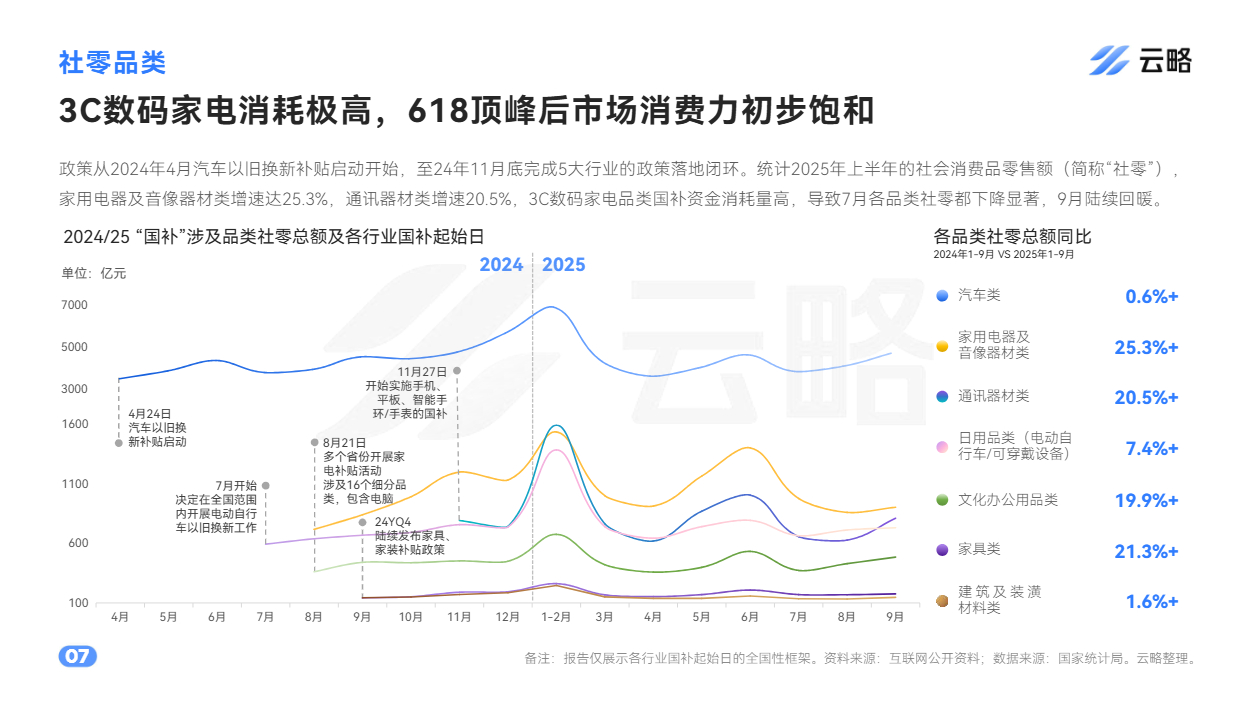Click the 云略 logo in the top-right corner
Image resolution: width=1250 pixels, height=703 pixels.
coord(1140,61)
